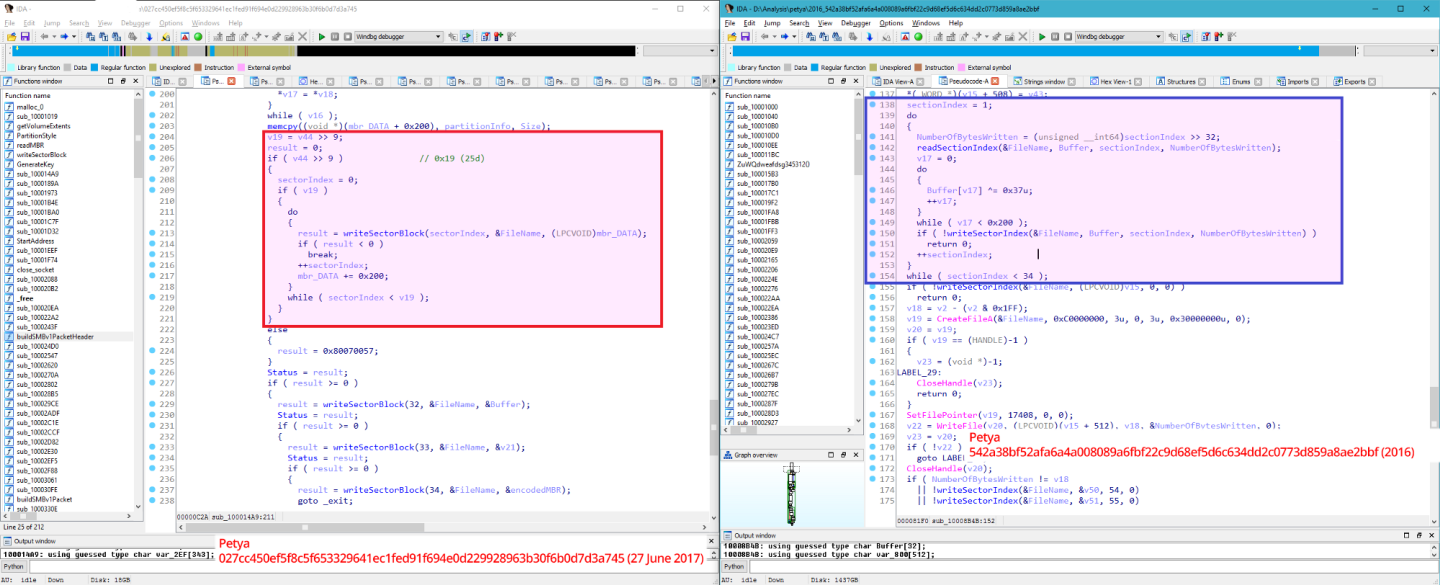This screenshot has width=1440, height=585.
Task: Pause the process using the pause icon
Action: coord(336,37)
